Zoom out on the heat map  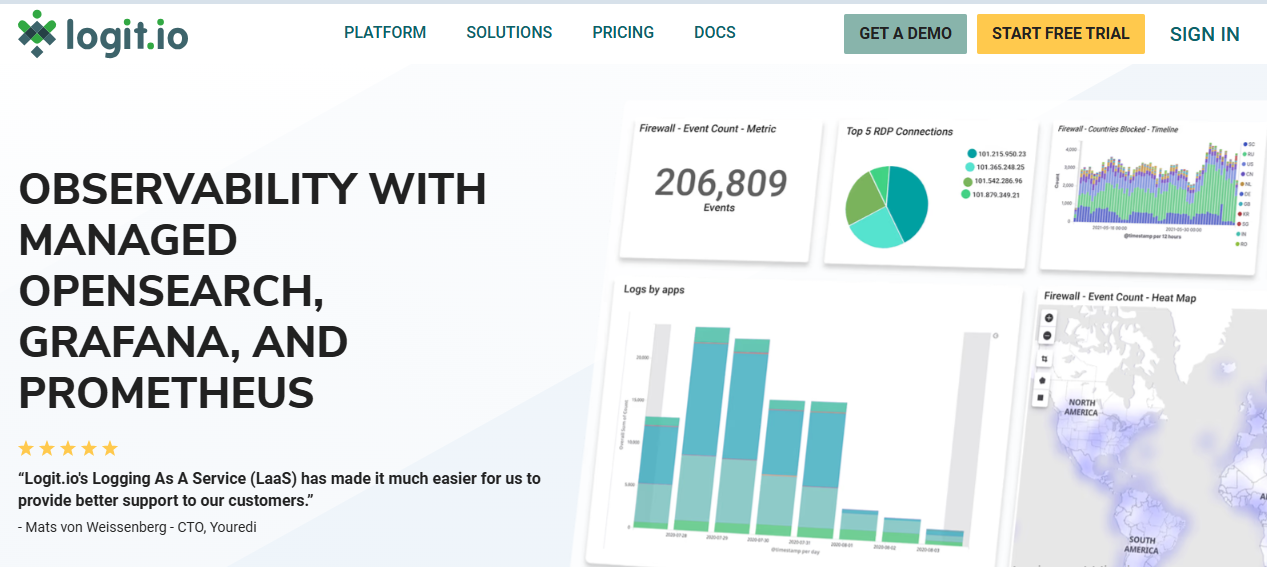[1049, 335]
